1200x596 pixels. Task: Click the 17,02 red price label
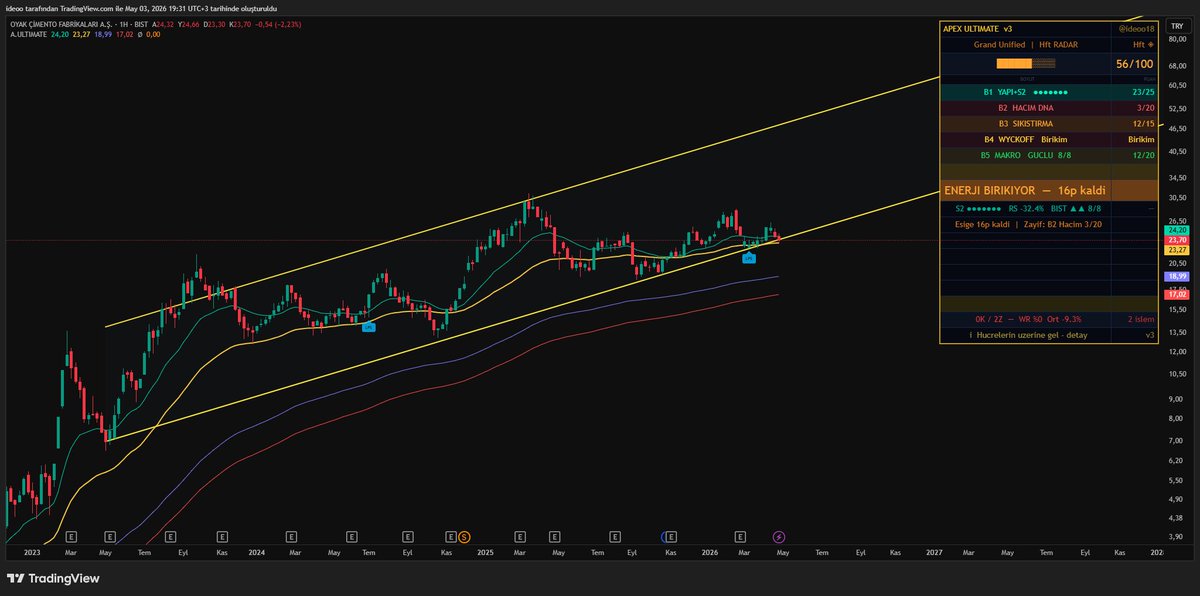[1176, 295]
